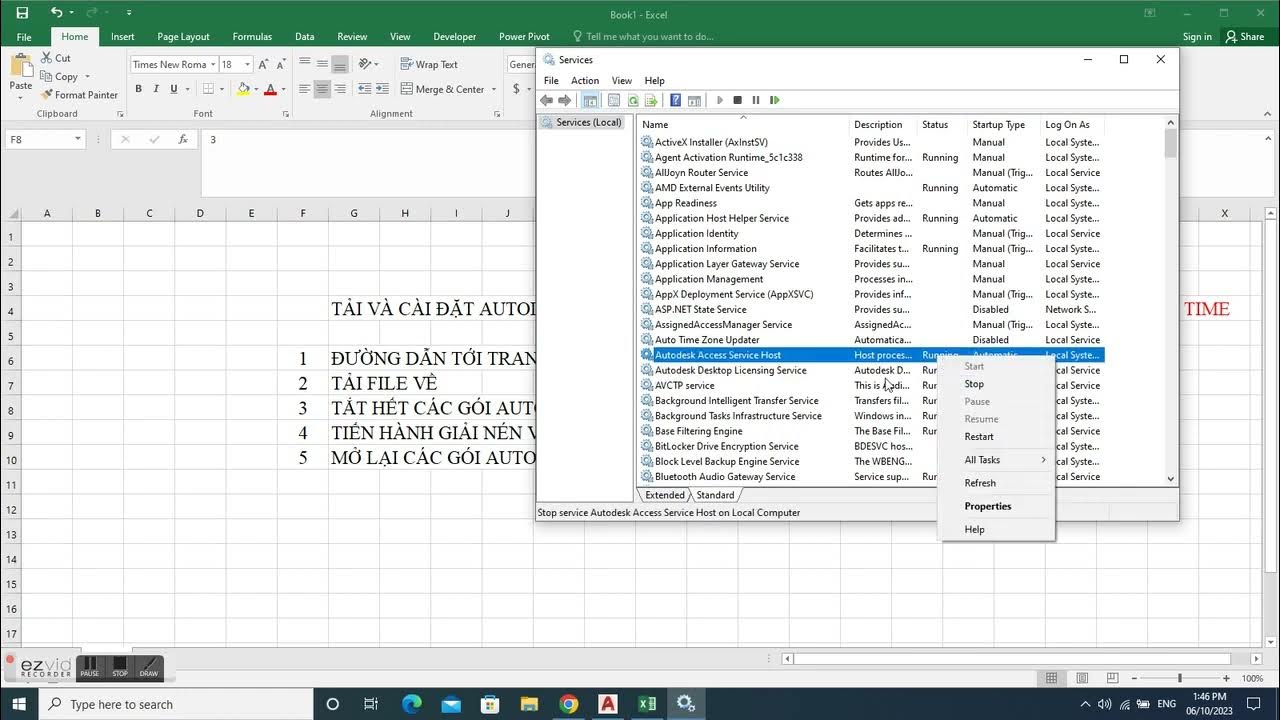1280x720 pixels.
Task: Toggle Bottom Align in Excel
Action: click(x=340, y=64)
